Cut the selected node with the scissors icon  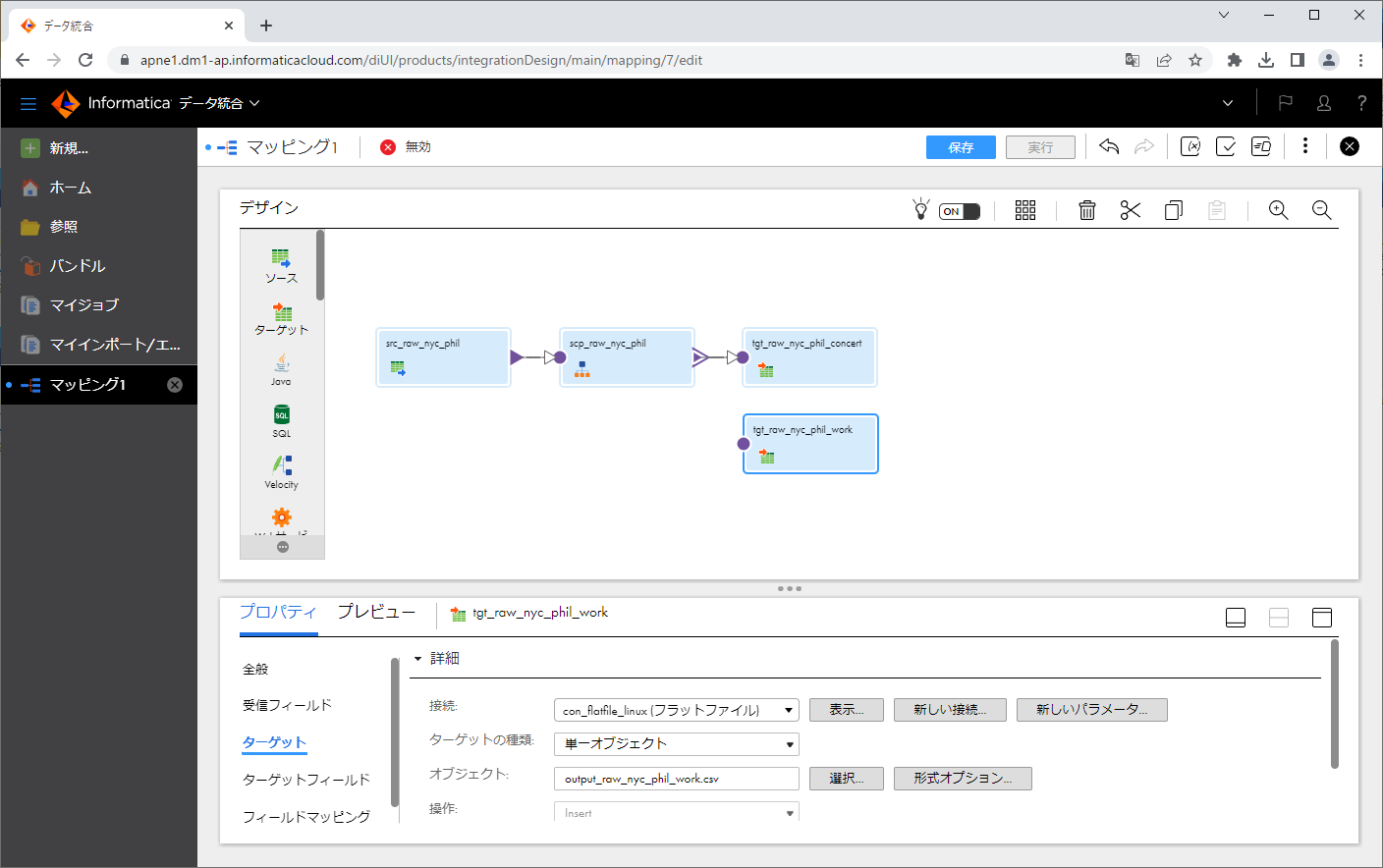point(1130,209)
